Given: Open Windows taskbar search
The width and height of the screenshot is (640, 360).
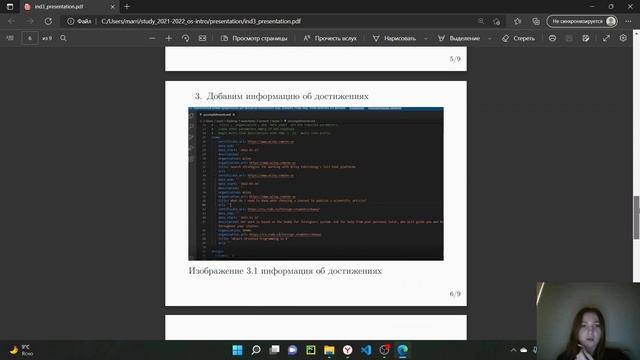Looking at the screenshot, I should point(256,350).
